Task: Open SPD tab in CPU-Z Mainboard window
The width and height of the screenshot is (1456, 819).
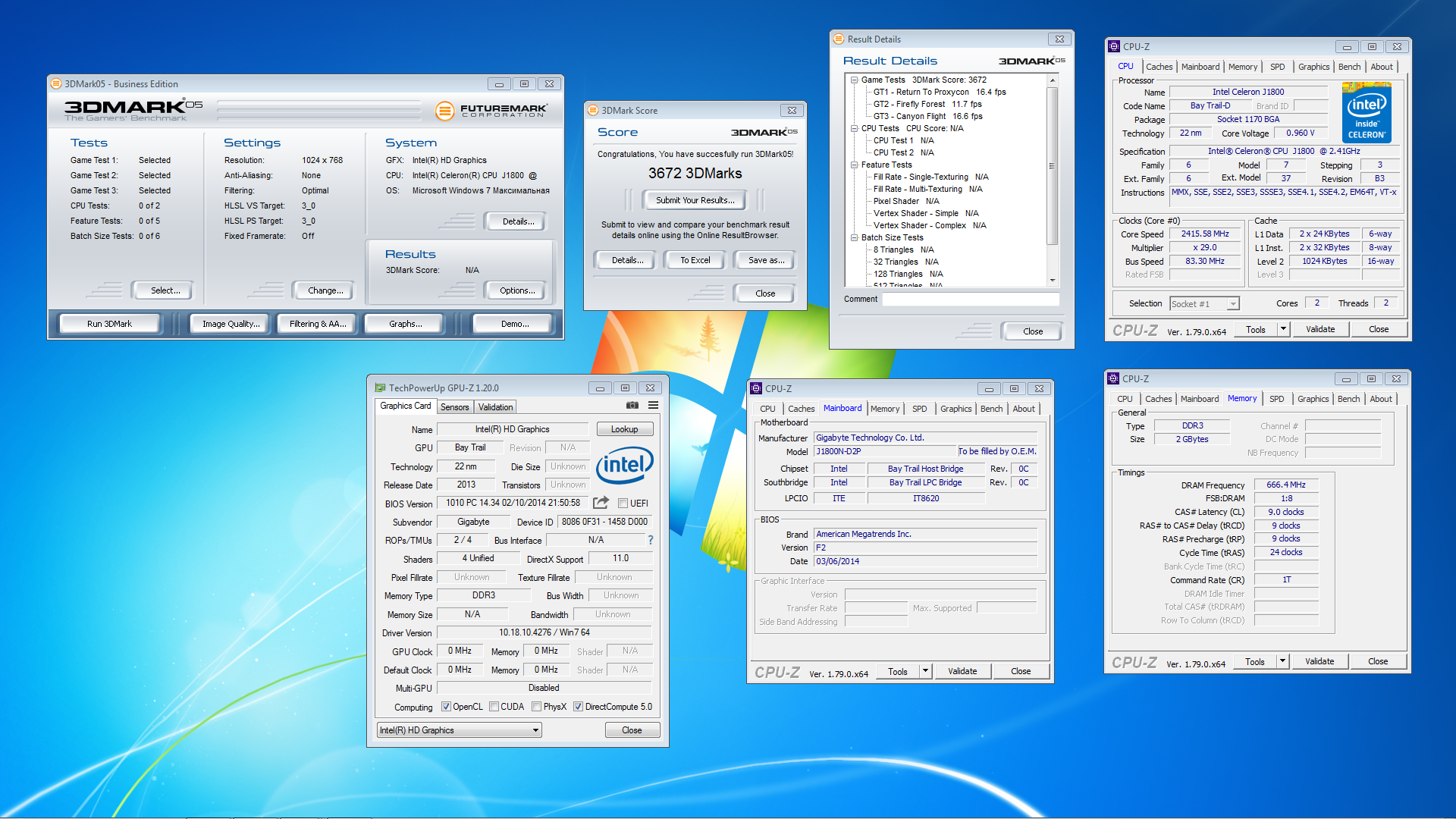Action: [x=919, y=409]
